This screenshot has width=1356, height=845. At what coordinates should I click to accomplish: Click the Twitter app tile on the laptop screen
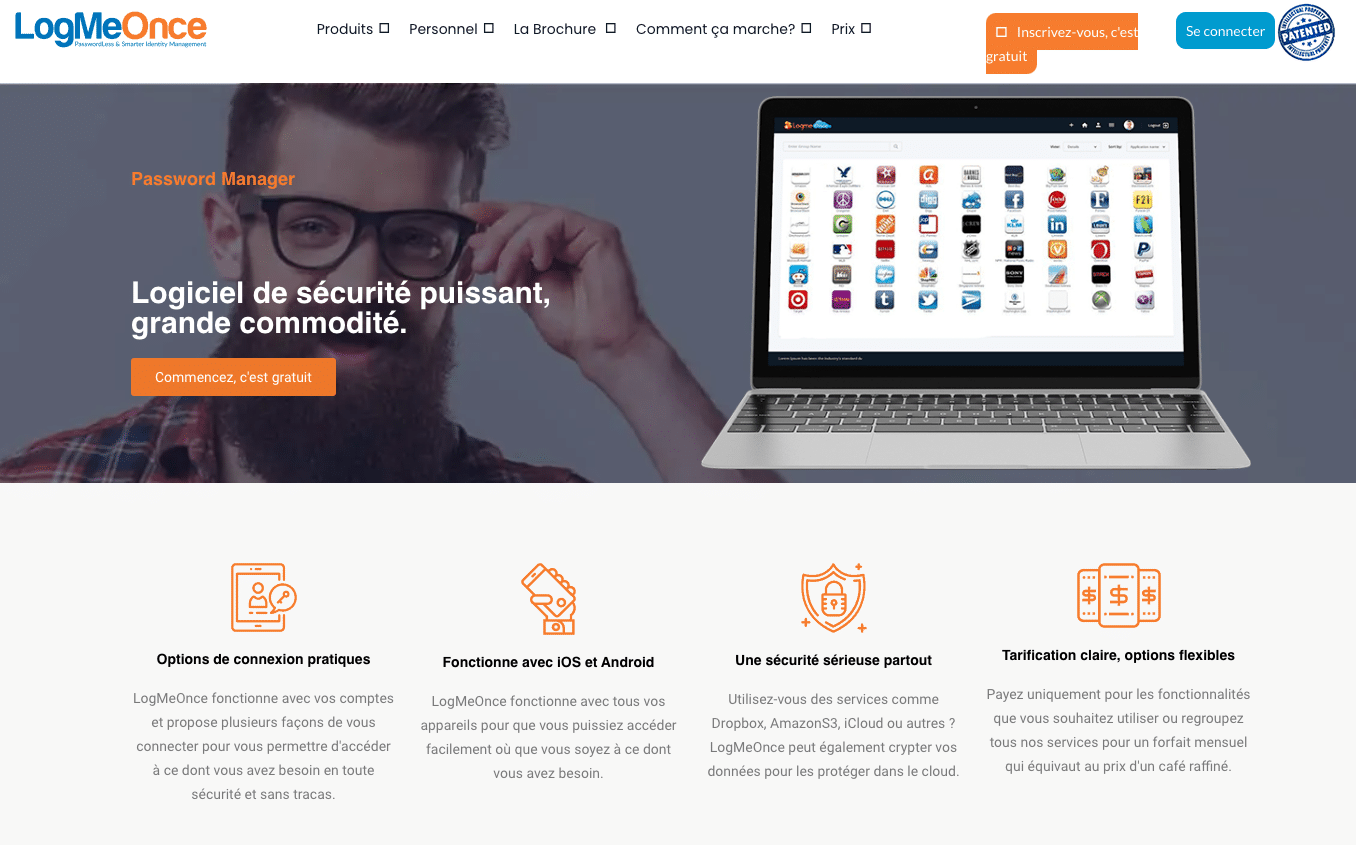(x=928, y=300)
